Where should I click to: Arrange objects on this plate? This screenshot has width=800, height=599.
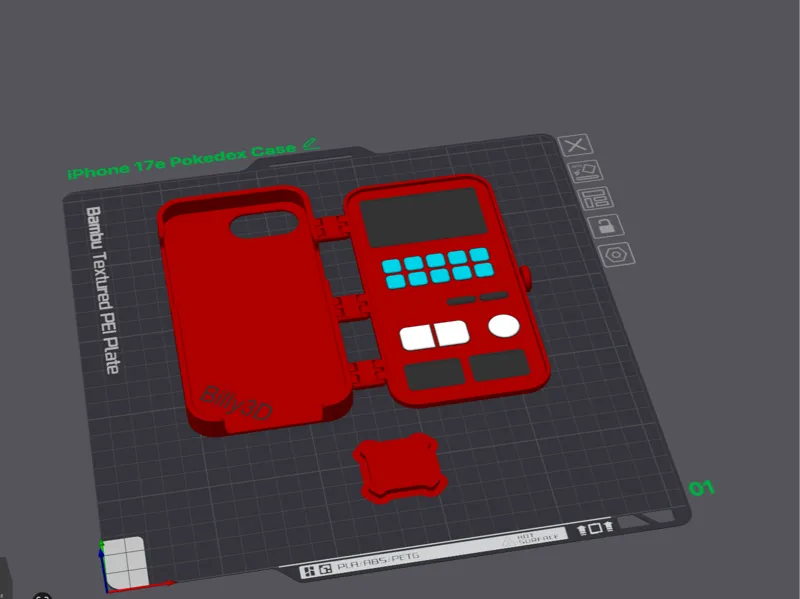tap(595, 198)
